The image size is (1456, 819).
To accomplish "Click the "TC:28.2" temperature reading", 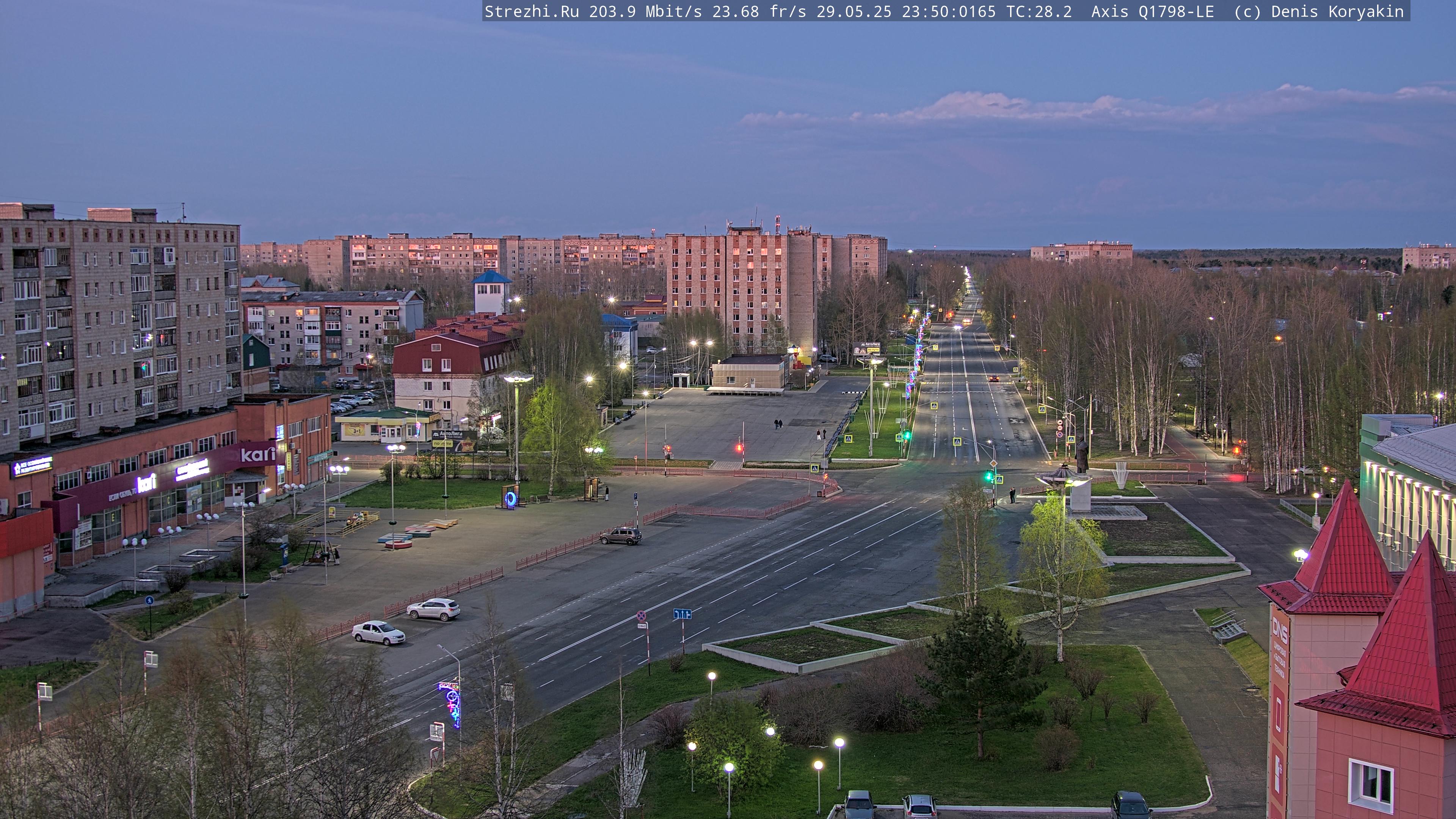I will click(x=1039, y=12).
